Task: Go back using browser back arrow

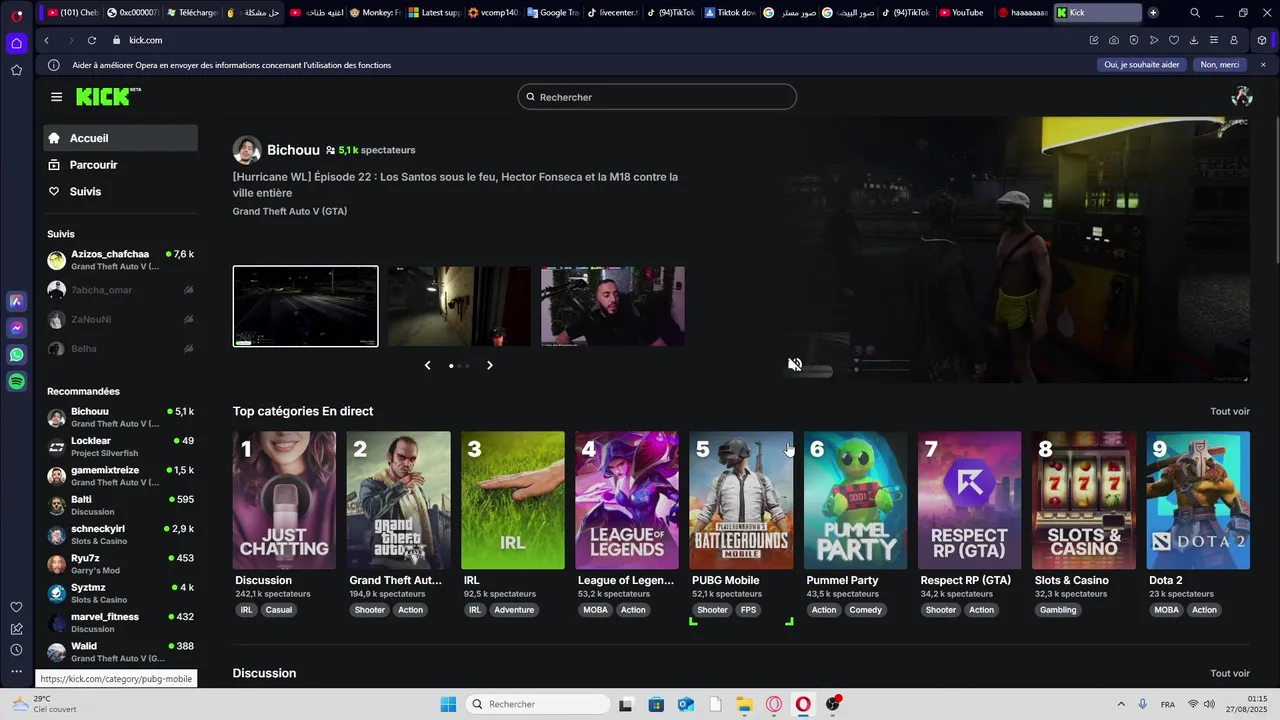Action: [47, 40]
